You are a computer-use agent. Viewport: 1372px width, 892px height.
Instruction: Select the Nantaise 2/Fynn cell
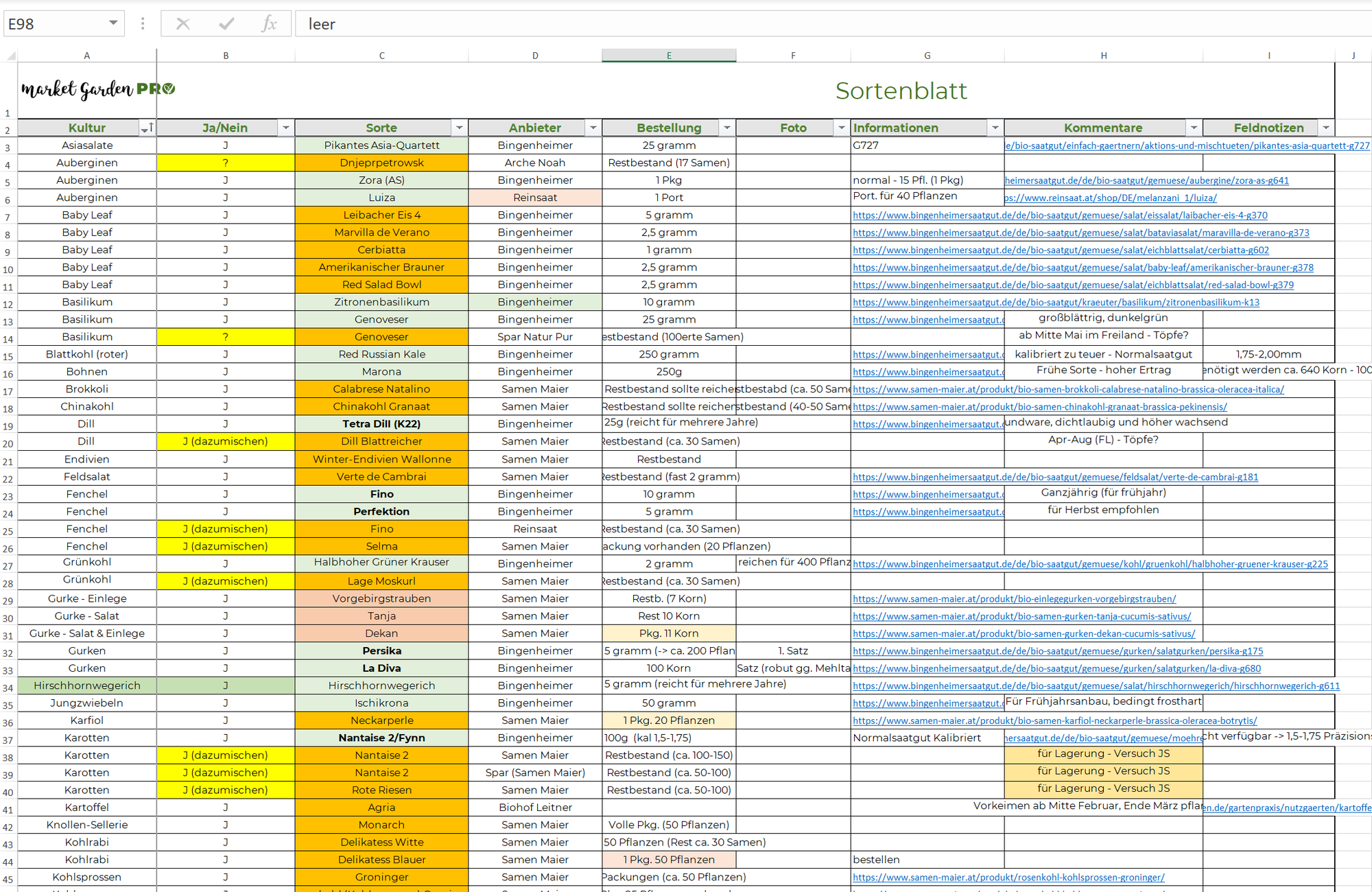[381, 738]
